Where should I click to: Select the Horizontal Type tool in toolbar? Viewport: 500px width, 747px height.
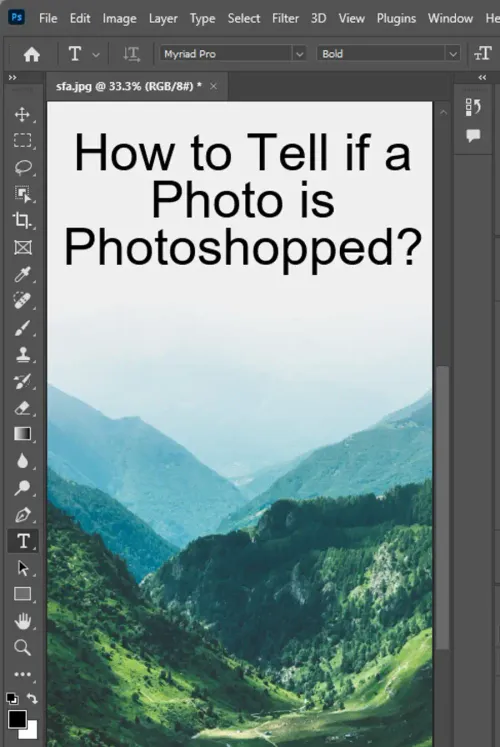[x=23, y=541]
